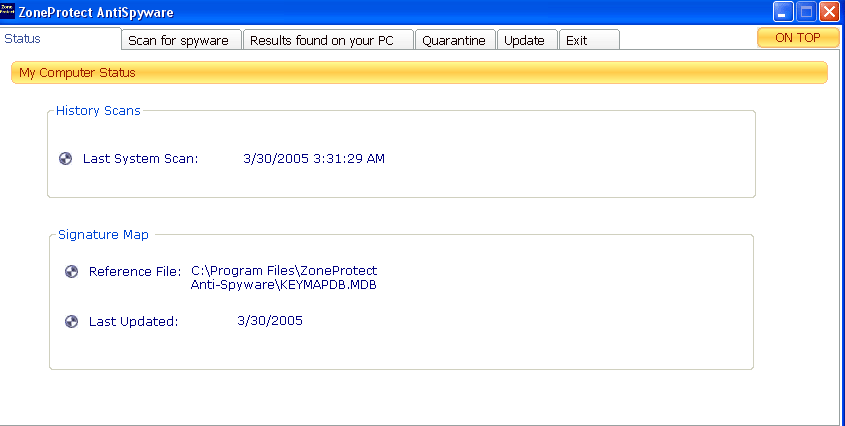The height and width of the screenshot is (426, 845).
Task: Open Results found on your PC tab
Action: tap(328, 40)
